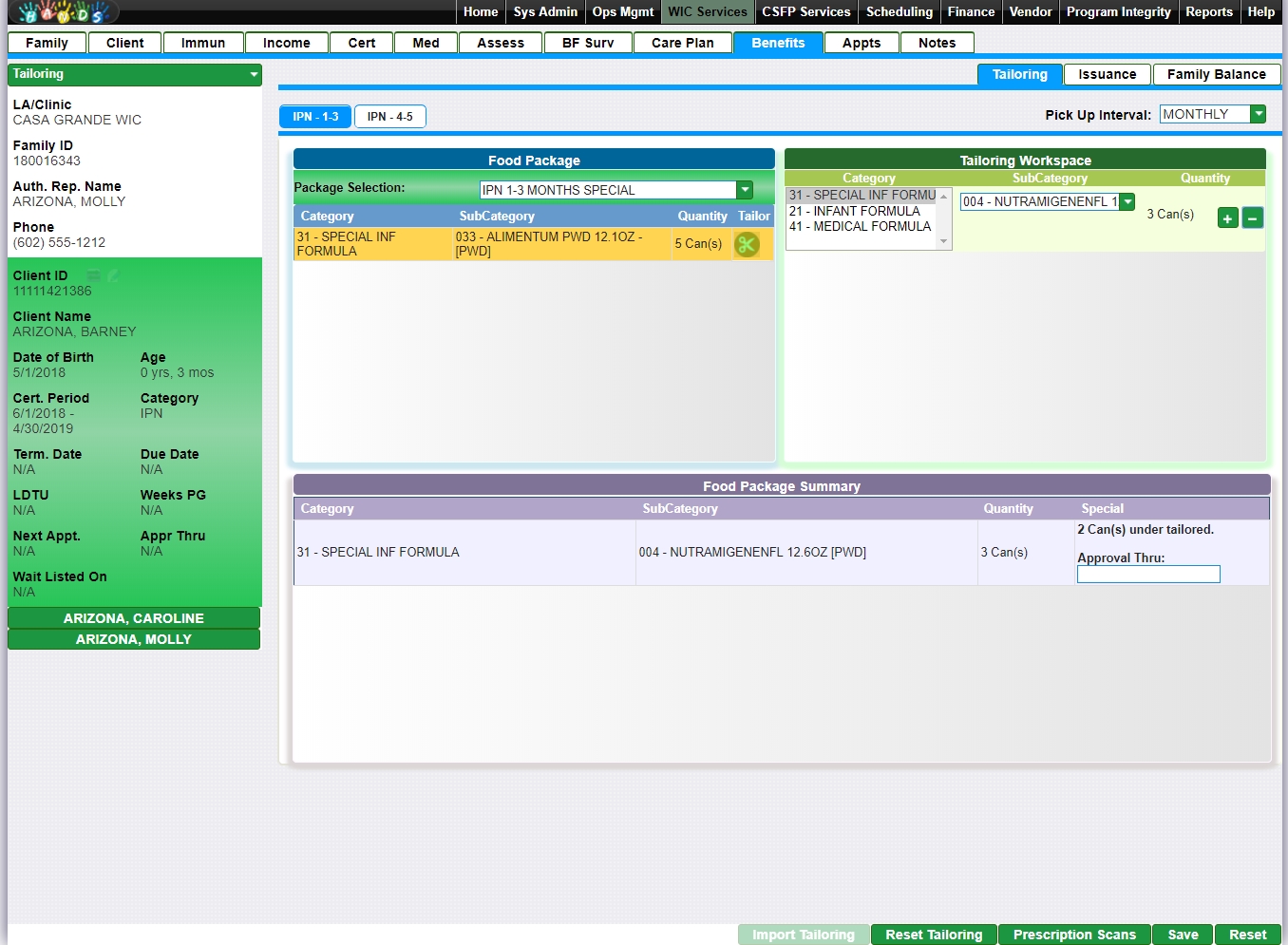Open the Pick Up Interval dropdown
Image resolution: width=1288 pixels, height=945 pixels.
[x=1259, y=114]
